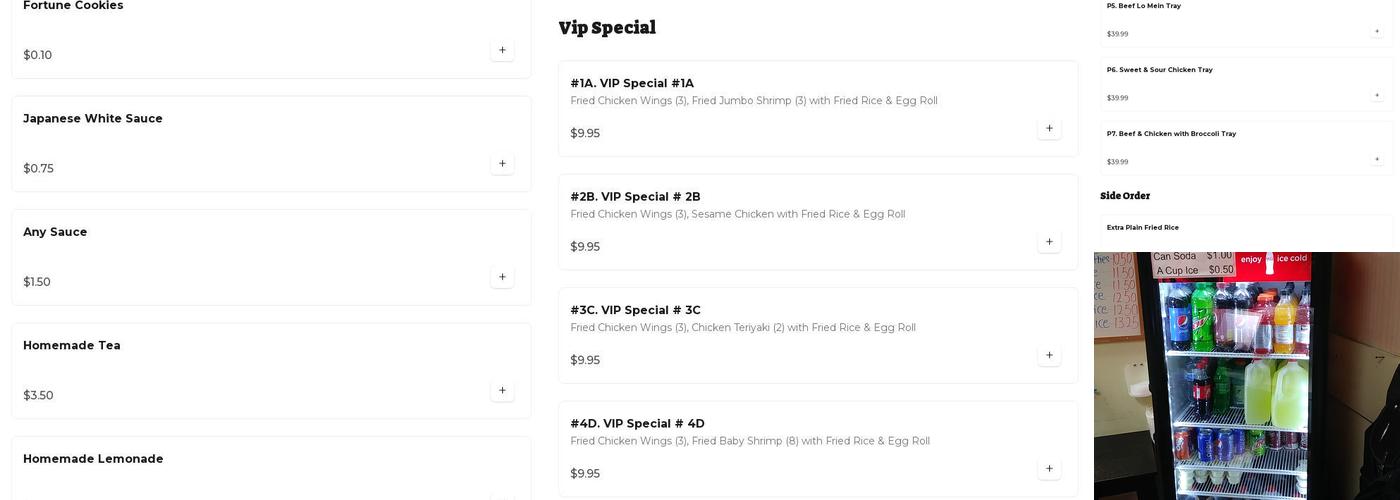1400x500 pixels.
Task: Add P6 Sweet & Sour Chicken Tray
Action: (x=1376, y=95)
